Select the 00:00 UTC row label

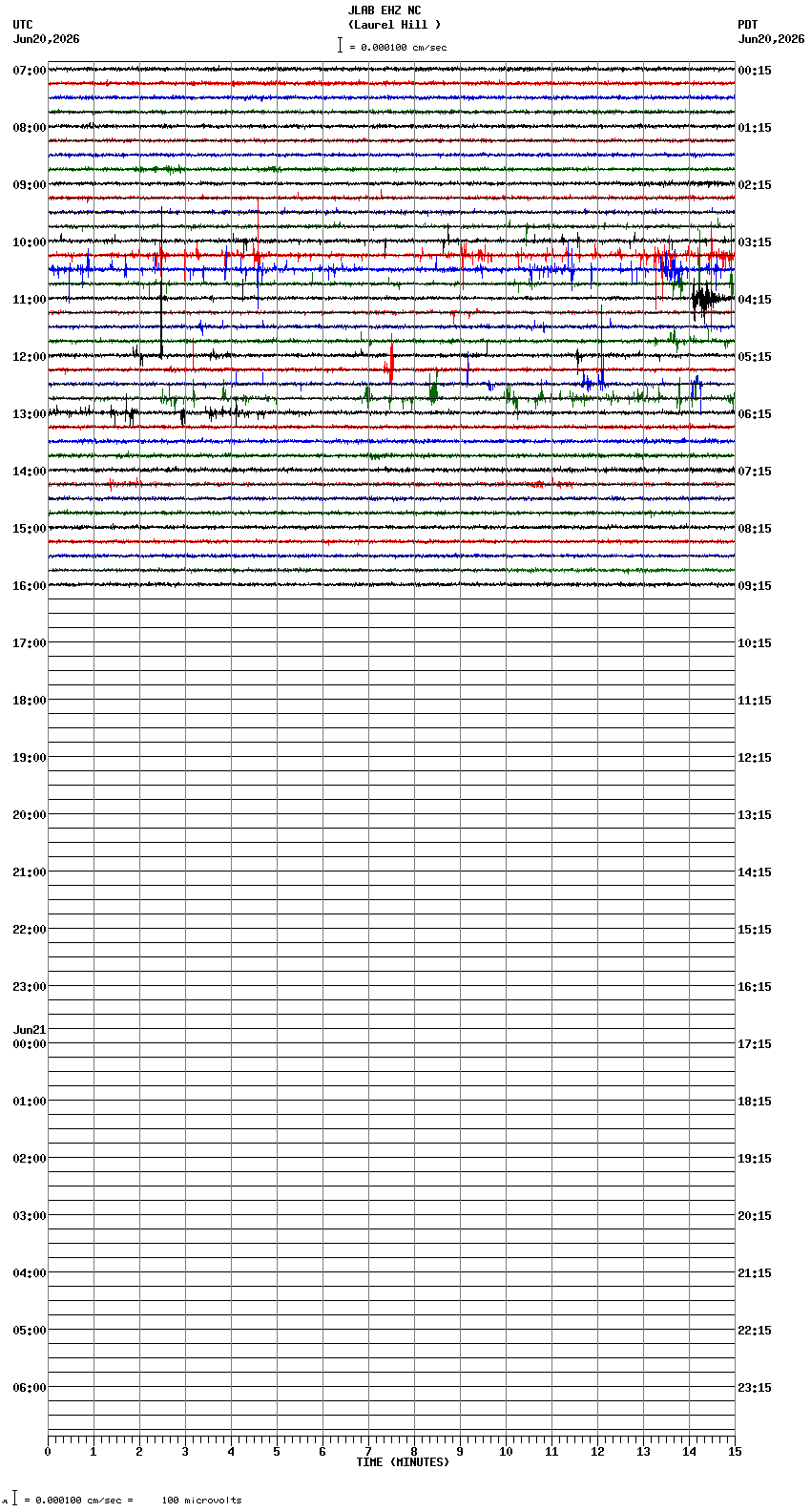30,1044
